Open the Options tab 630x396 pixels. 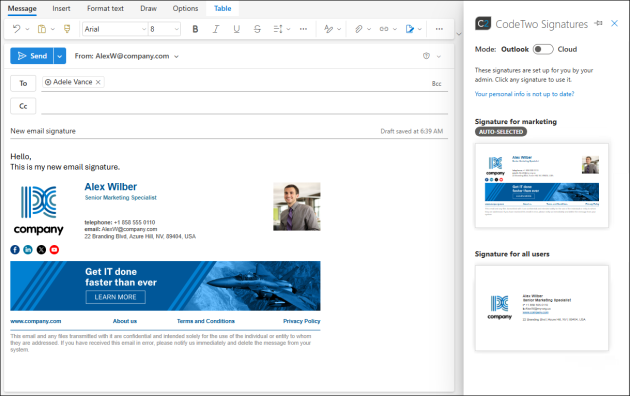click(x=185, y=8)
